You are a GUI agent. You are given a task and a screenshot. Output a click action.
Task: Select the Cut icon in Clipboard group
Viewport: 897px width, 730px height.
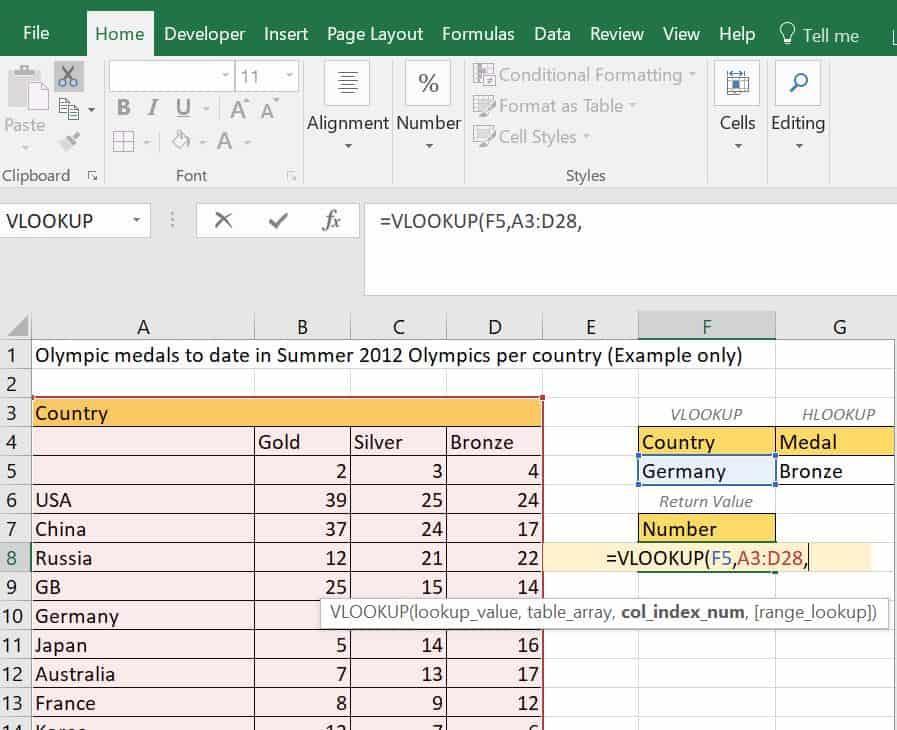click(x=66, y=75)
